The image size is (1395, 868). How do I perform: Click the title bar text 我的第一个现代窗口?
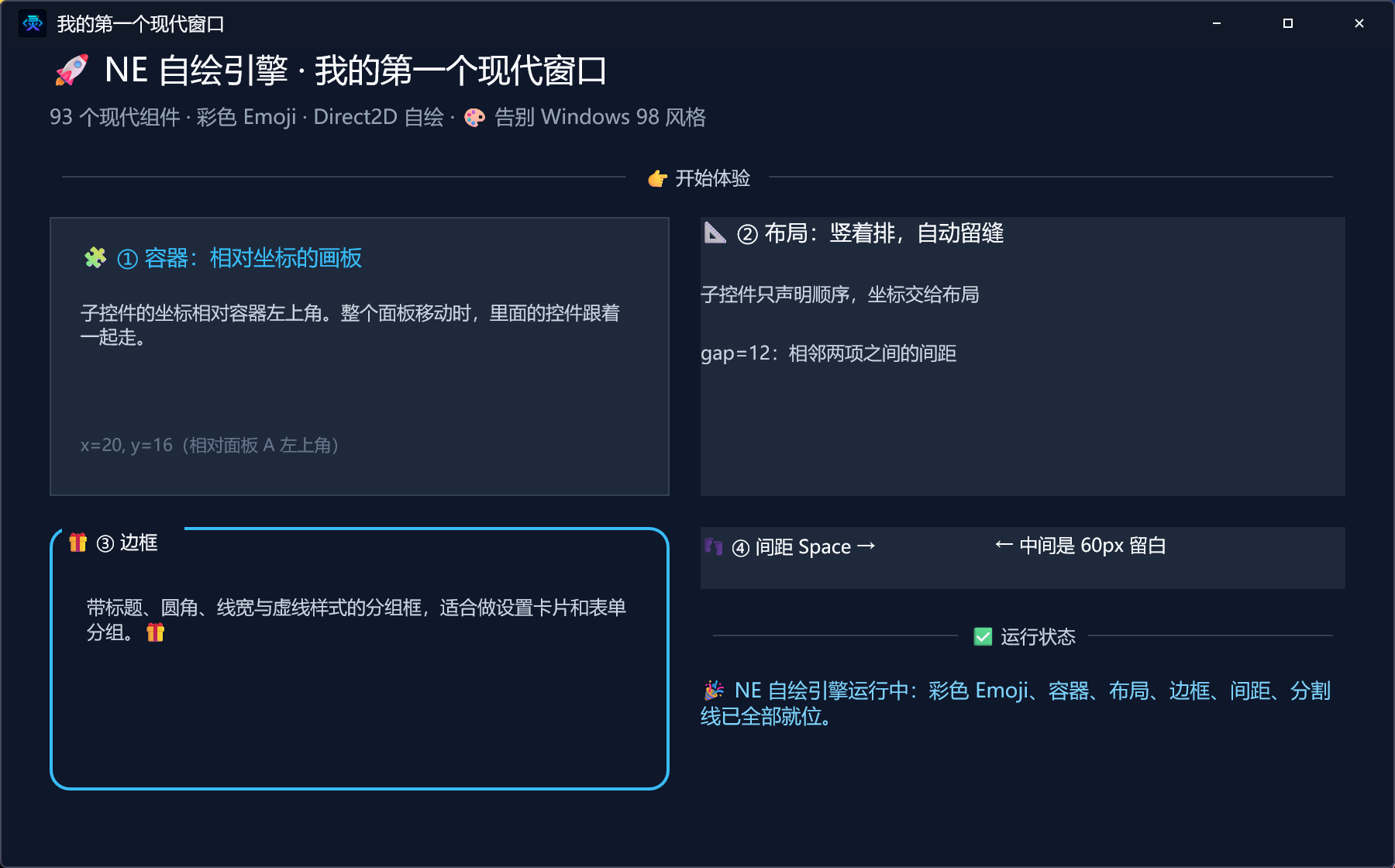[x=140, y=24]
